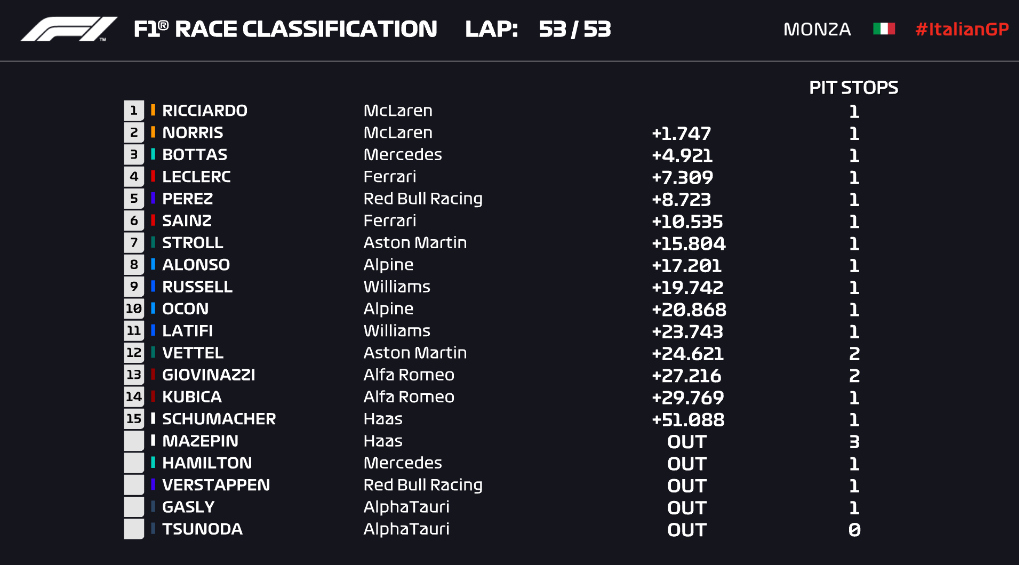Image resolution: width=1019 pixels, height=565 pixels.
Task: Click the Italian flag icon
Action: pos(883,29)
